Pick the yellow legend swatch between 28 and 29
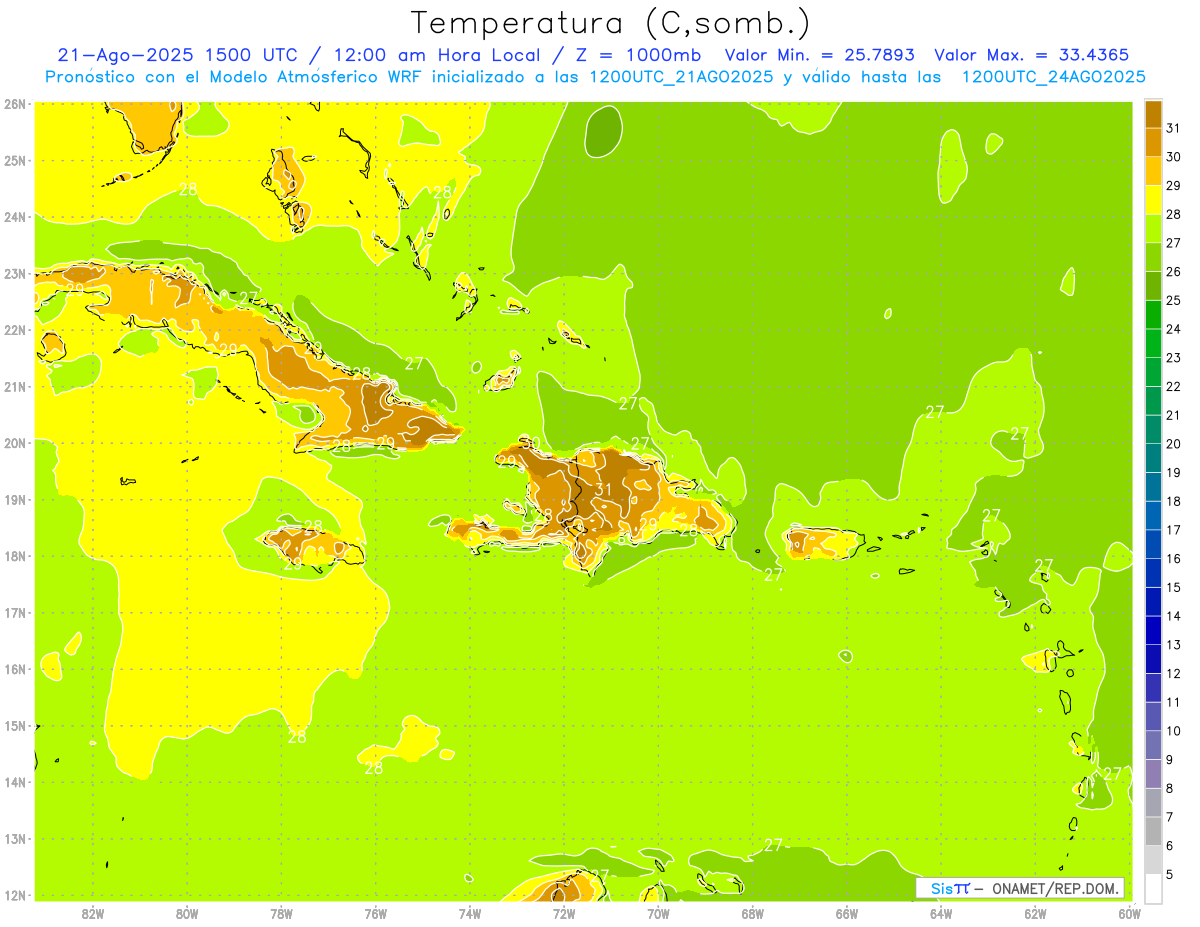 click(x=1153, y=200)
